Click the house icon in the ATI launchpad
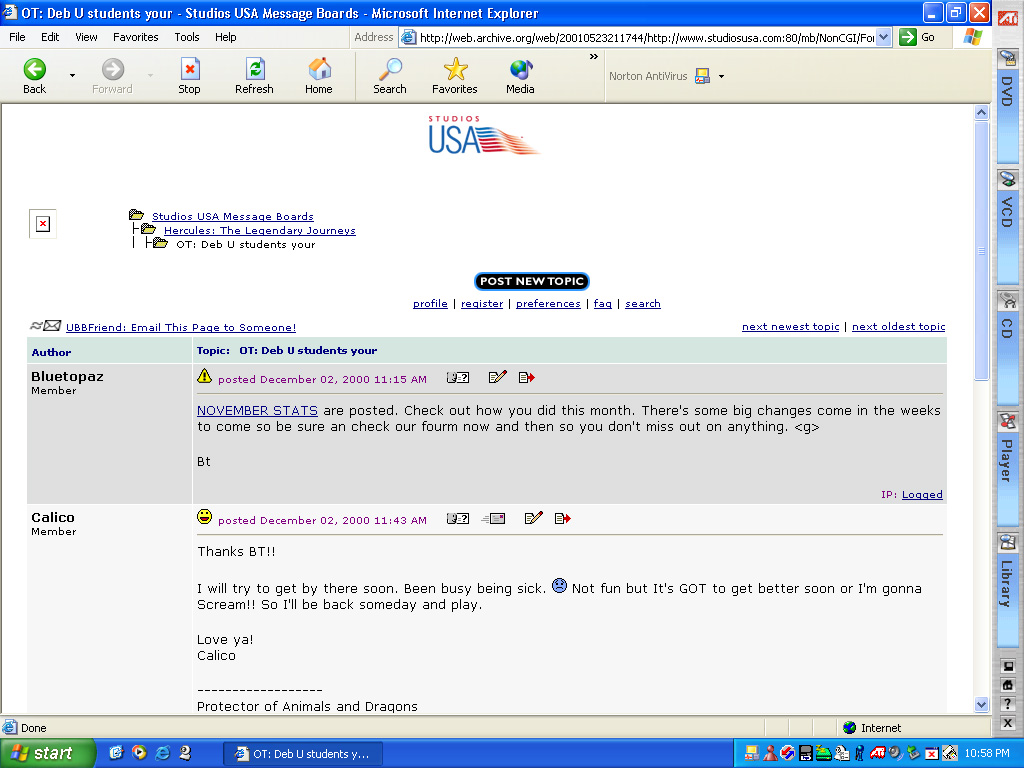The height and width of the screenshot is (768, 1024). pos(1008,685)
